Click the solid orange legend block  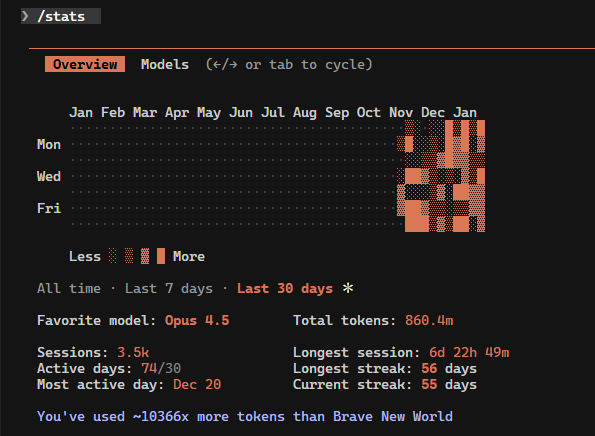click(161, 256)
